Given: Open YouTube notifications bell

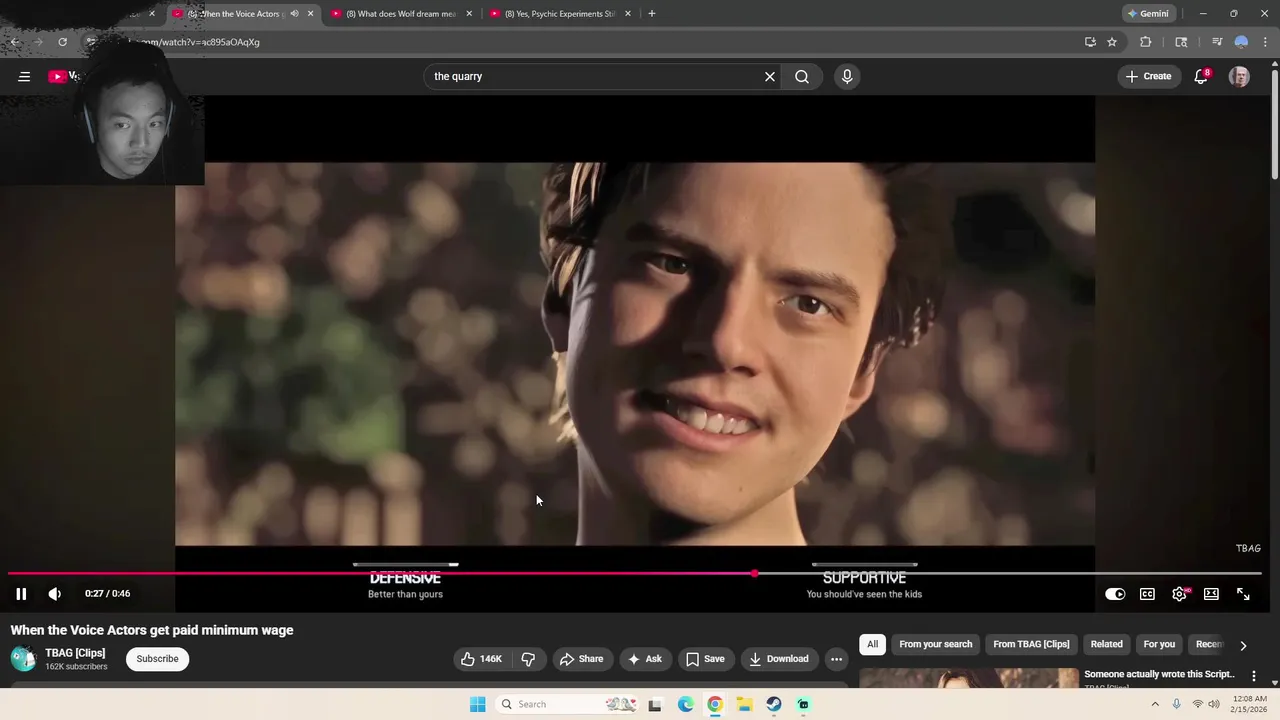Looking at the screenshot, I should pyautogui.click(x=1201, y=76).
